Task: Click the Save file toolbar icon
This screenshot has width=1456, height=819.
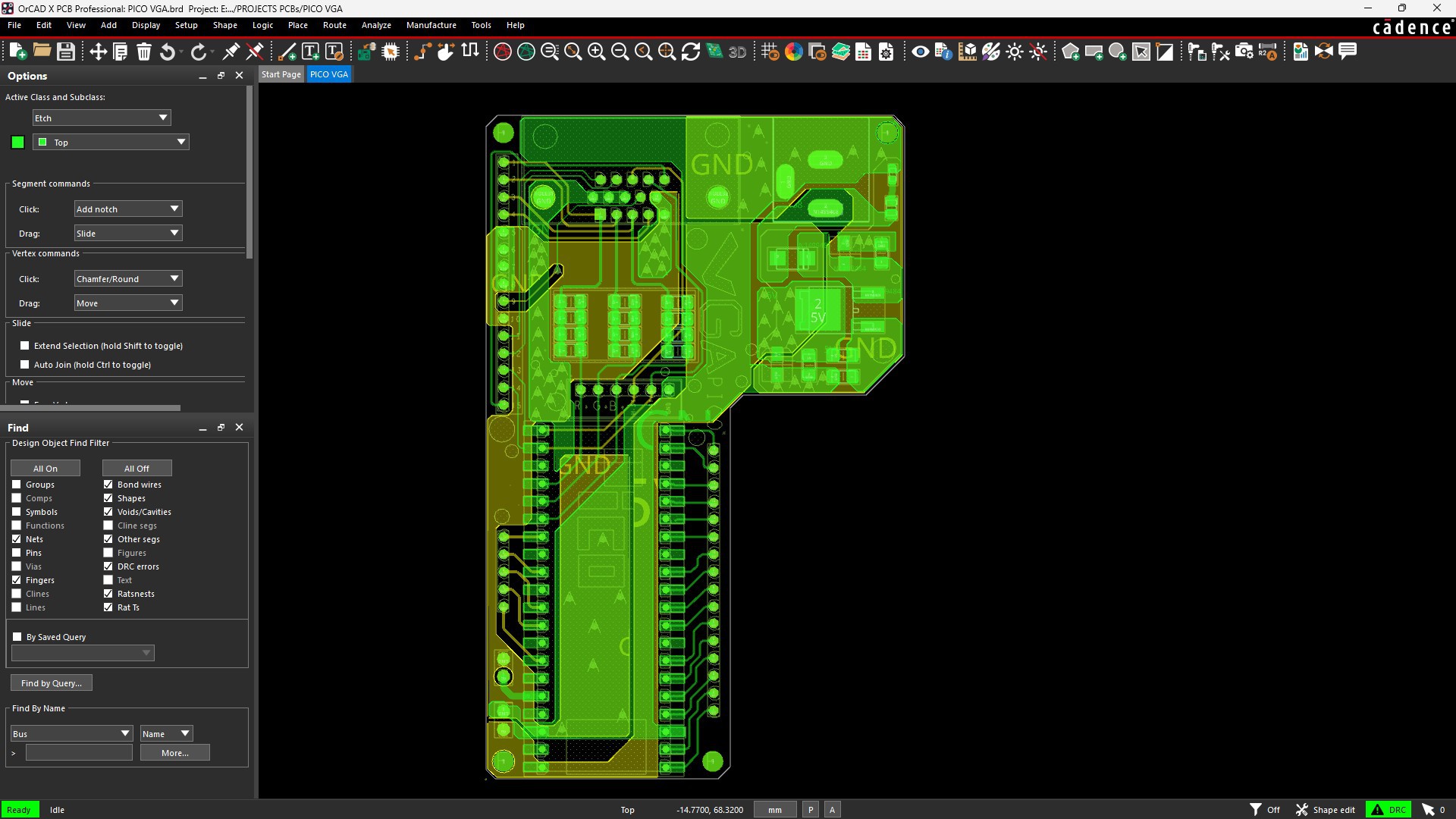Action: [x=66, y=52]
